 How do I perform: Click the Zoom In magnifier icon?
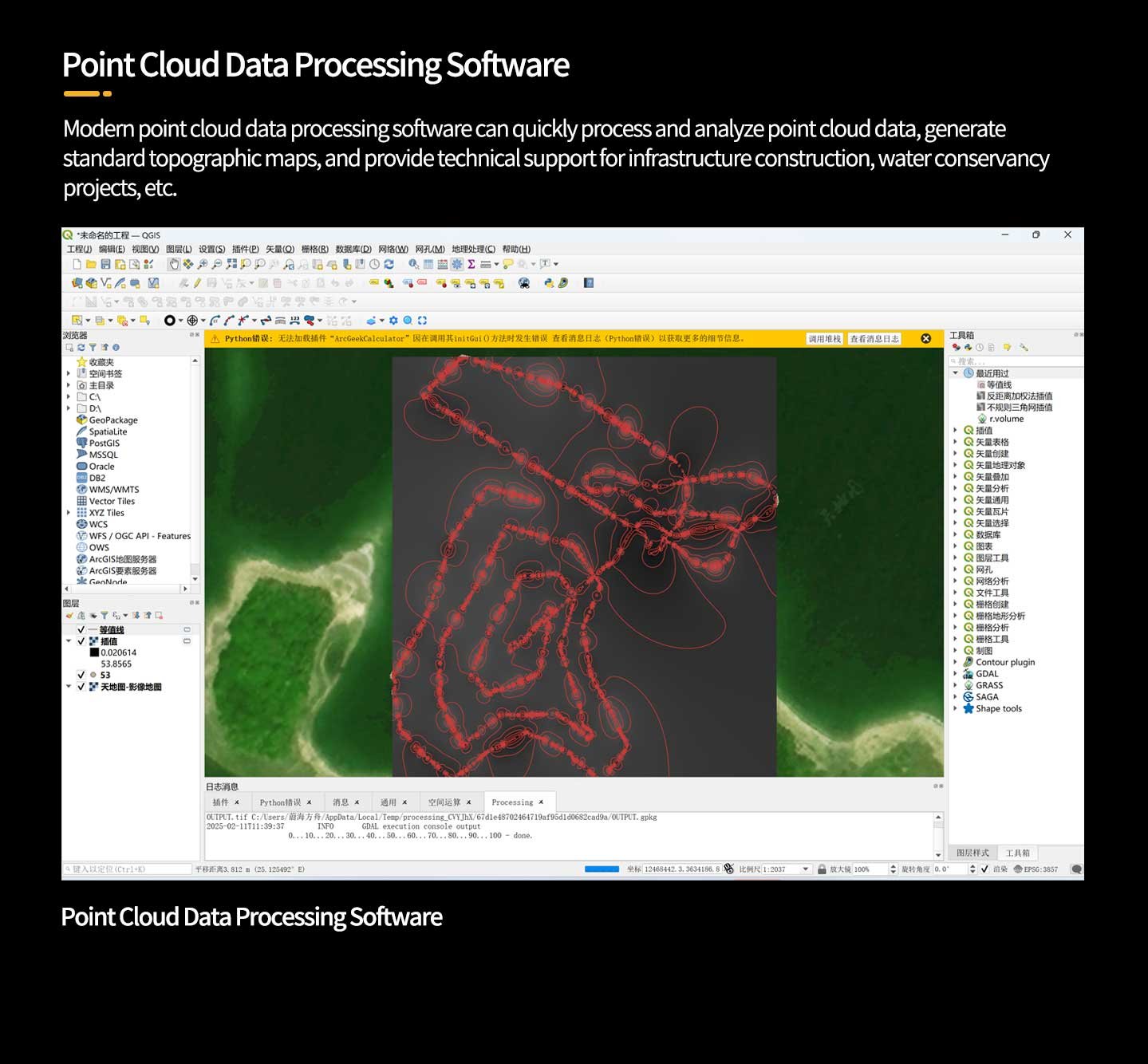(x=203, y=264)
